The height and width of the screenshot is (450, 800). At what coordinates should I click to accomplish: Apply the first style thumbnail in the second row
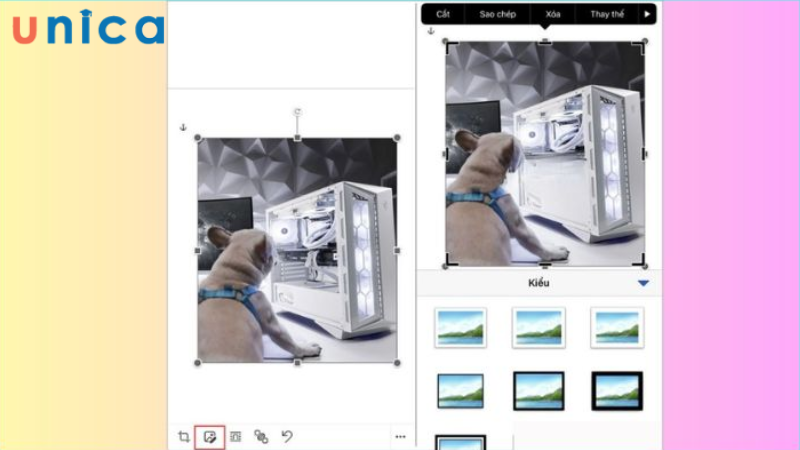point(460,391)
